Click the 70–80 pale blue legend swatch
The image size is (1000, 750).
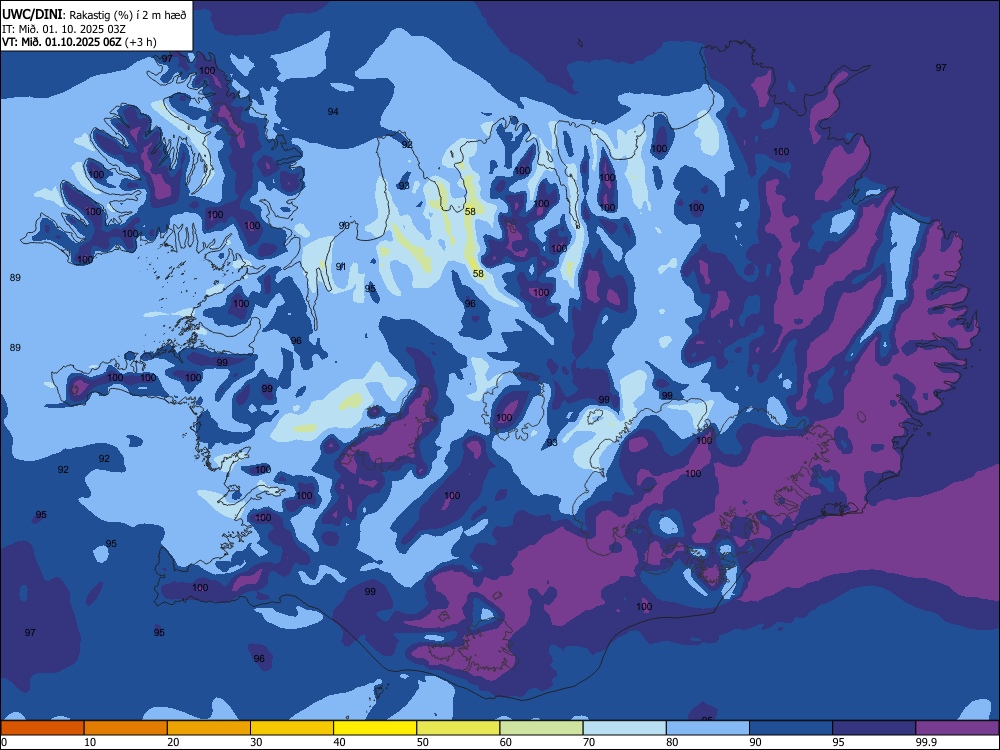click(624, 728)
